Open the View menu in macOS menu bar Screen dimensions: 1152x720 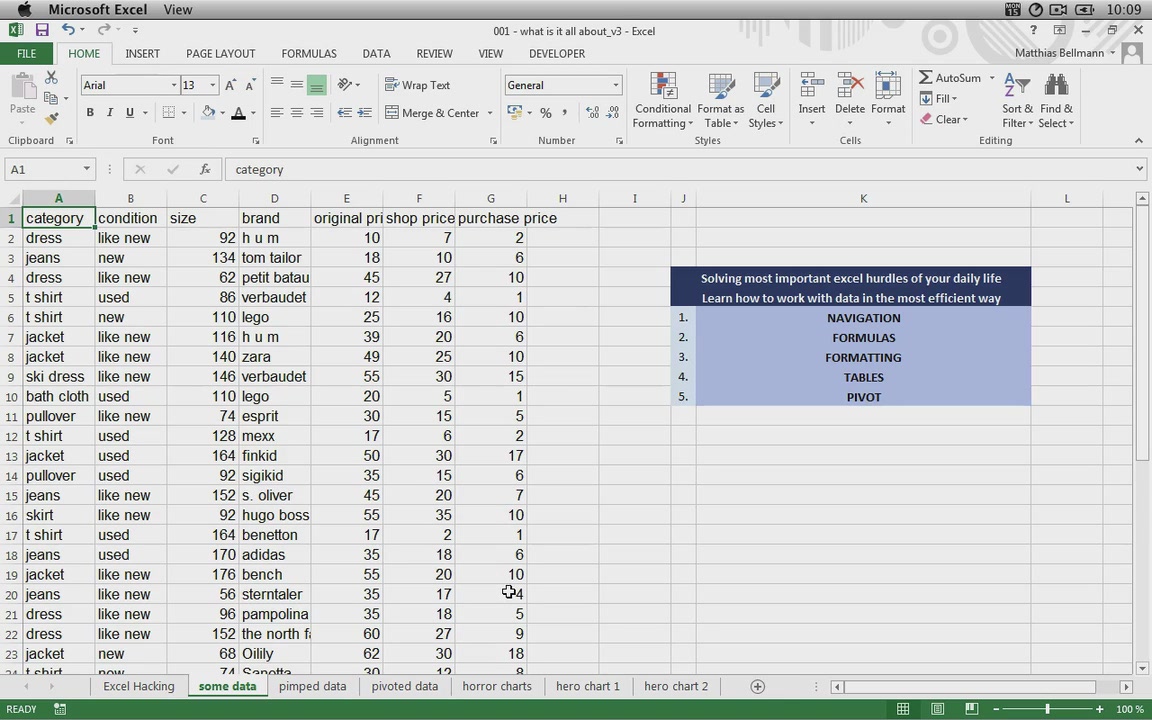point(178,10)
